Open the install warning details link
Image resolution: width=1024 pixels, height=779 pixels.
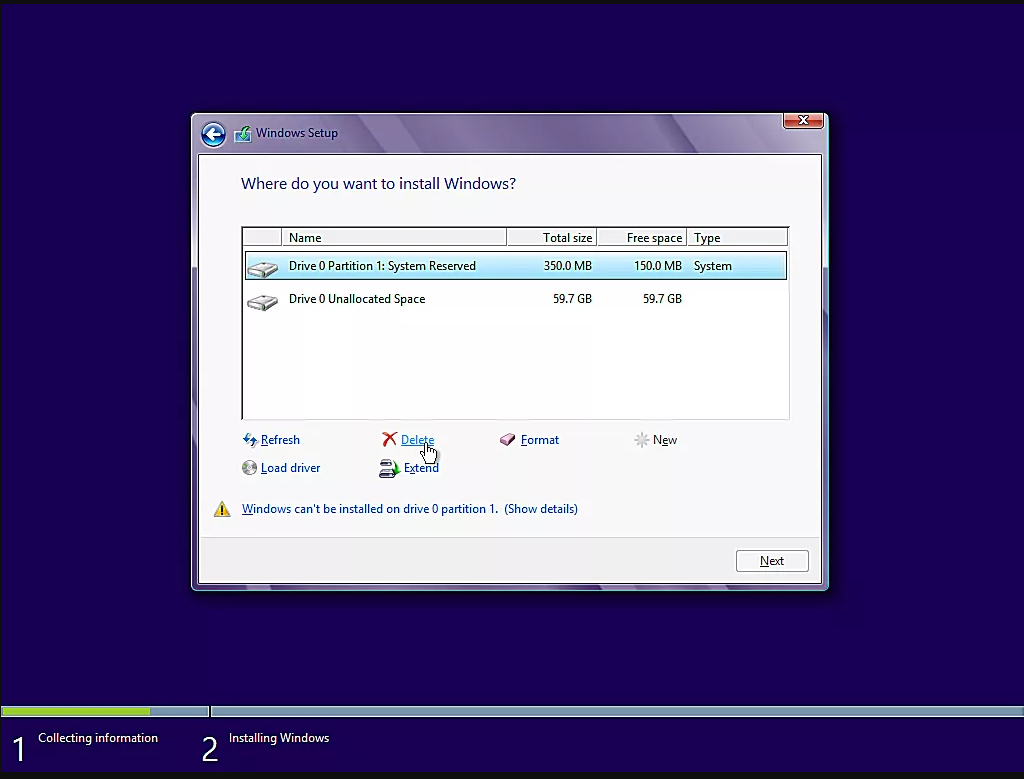tap(409, 509)
